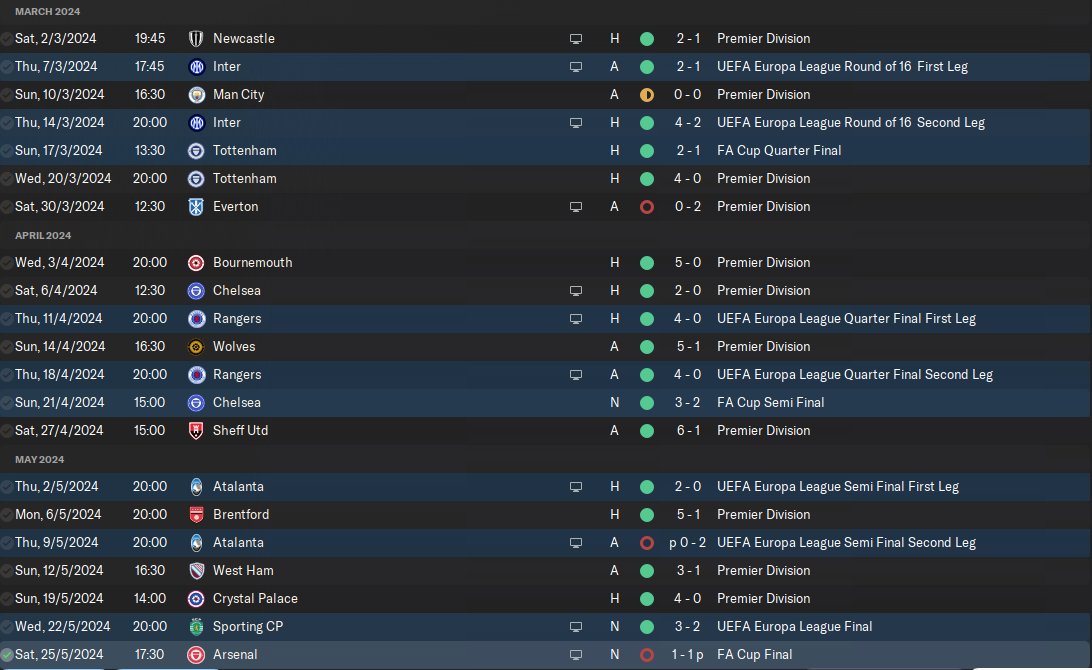This screenshot has height=670, width=1092.
Task: Select the Crystal Palace fixture row date
Action: [x=58, y=598]
